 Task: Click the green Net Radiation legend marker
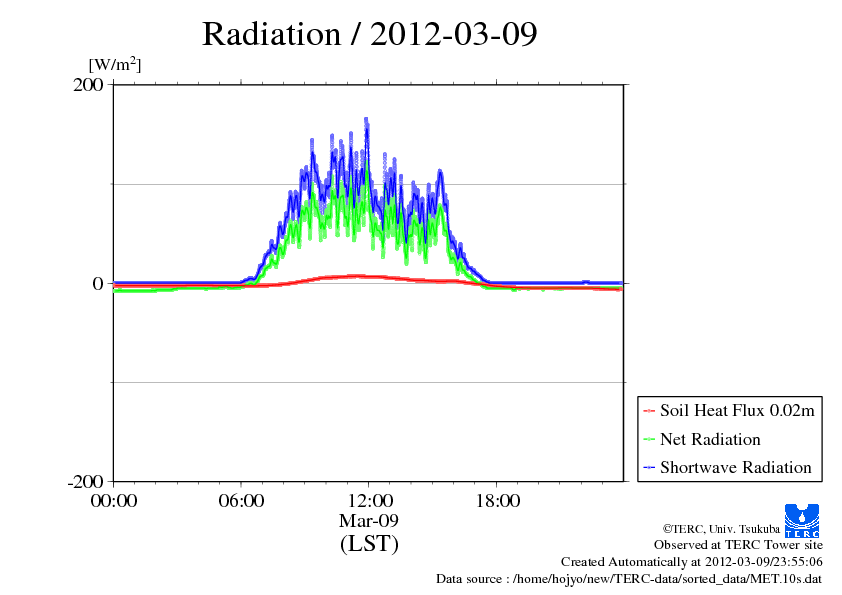click(x=649, y=439)
